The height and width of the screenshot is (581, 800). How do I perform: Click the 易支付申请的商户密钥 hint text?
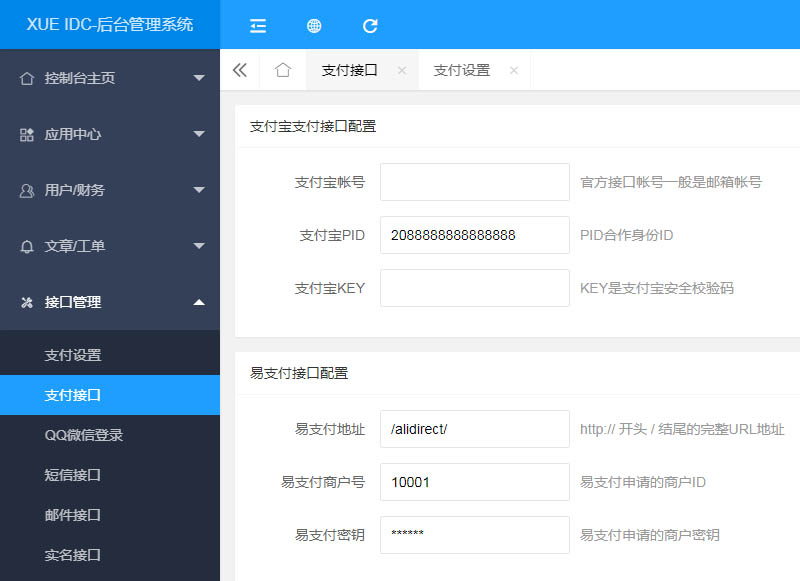click(650, 535)
